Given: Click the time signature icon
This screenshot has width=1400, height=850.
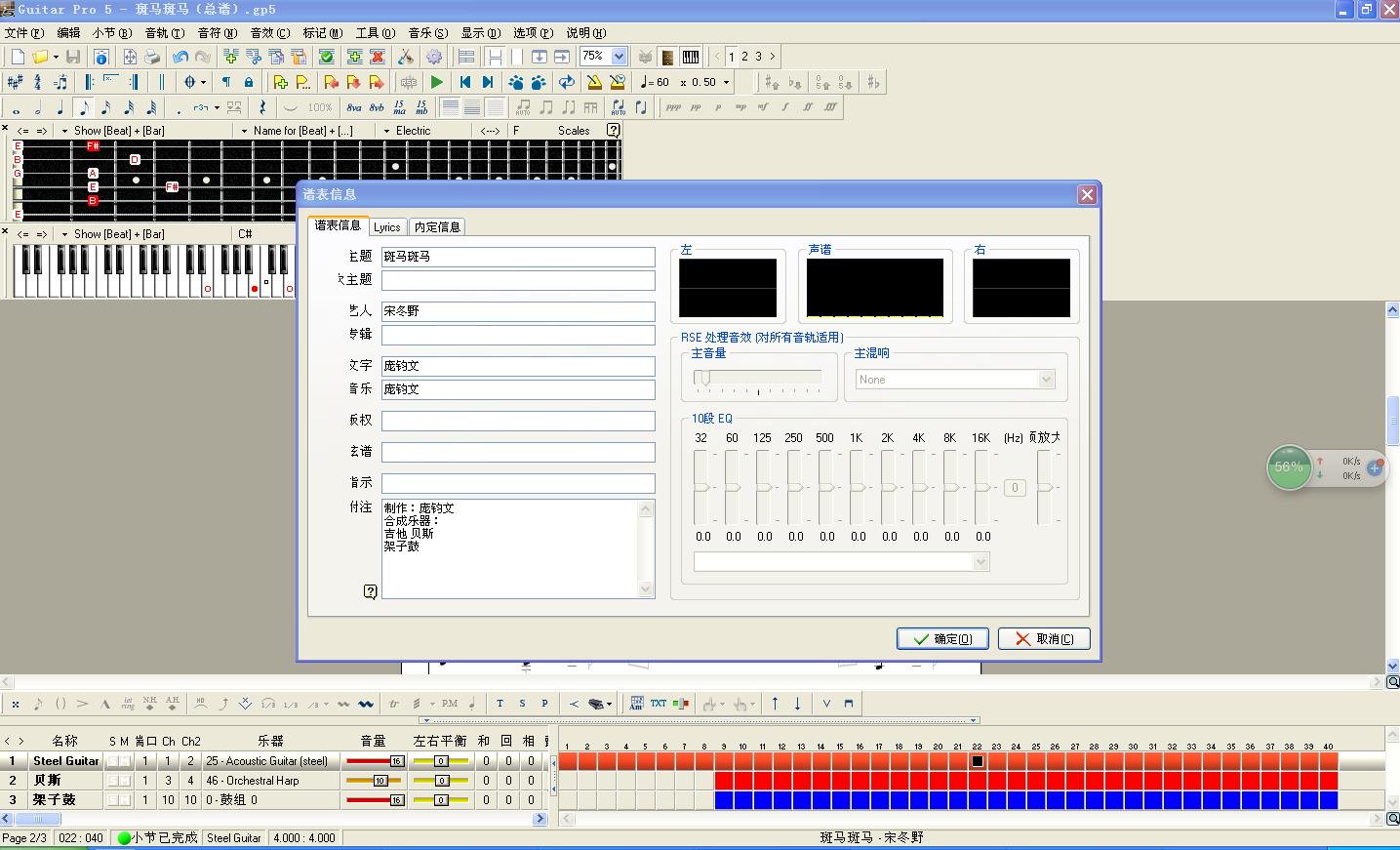Looking at the screenshot, I should coord(38,82).
